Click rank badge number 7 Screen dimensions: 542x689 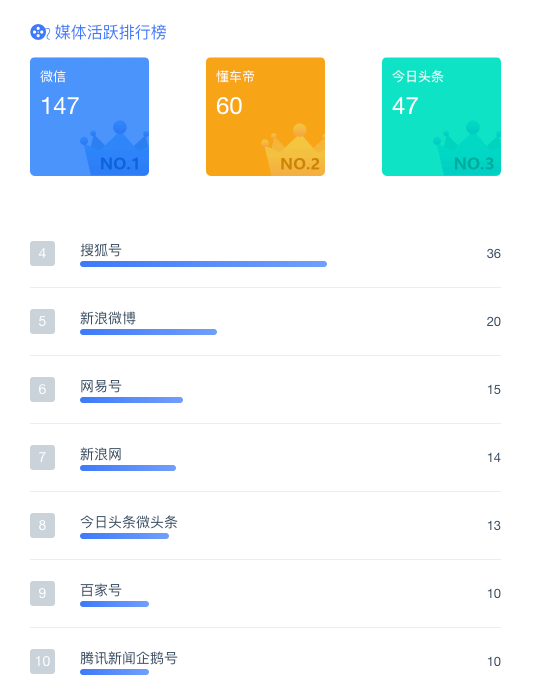42,457
